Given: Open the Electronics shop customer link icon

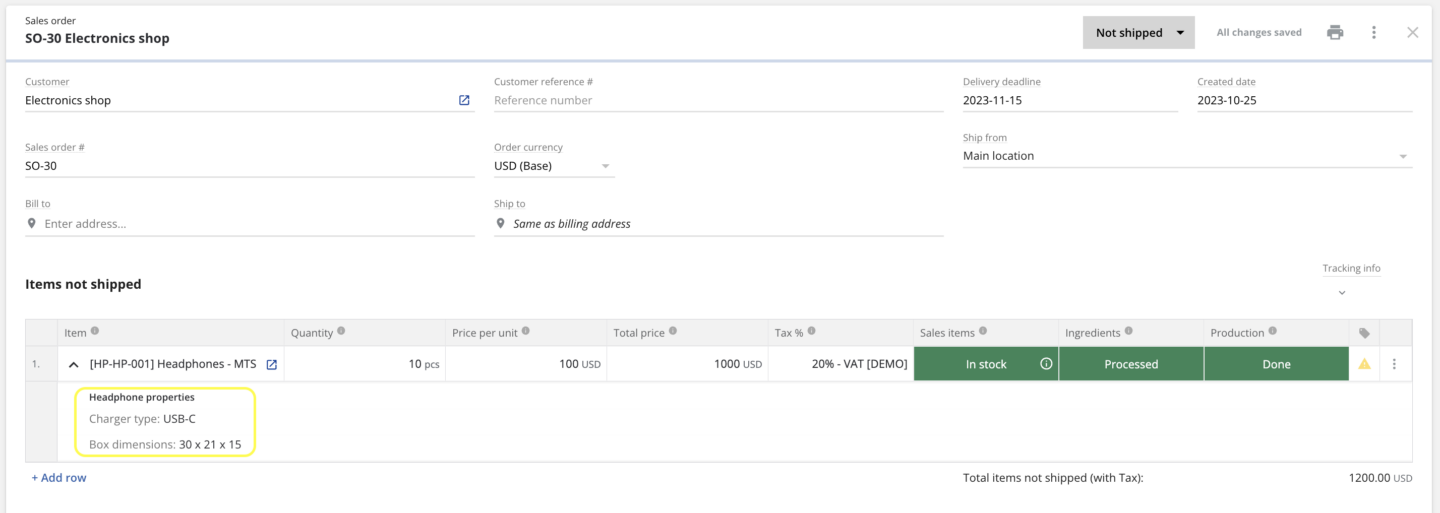Looking at the screenshot, I should 464,100.
